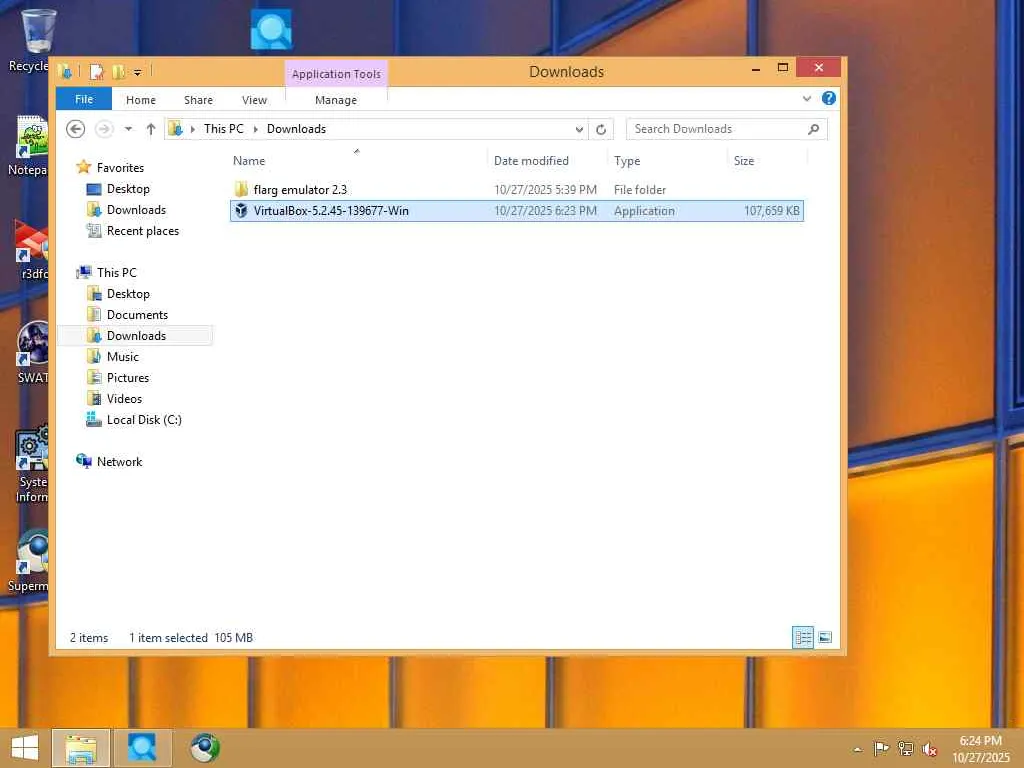Screen dimensions: 1024x768
Task: Click the Forward navigation arrow
Action: [104, 129]
